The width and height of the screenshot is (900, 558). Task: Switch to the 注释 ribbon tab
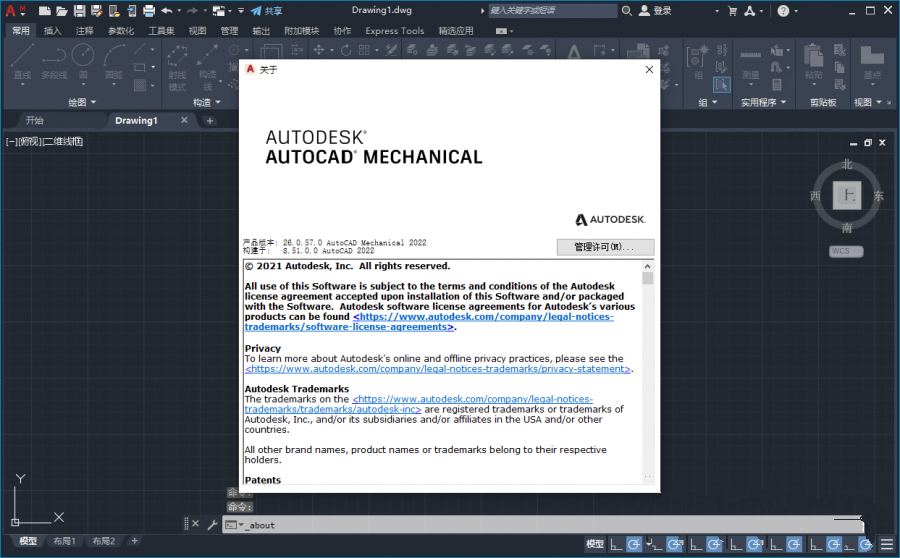pyautogui.click(x=84, y=31)
